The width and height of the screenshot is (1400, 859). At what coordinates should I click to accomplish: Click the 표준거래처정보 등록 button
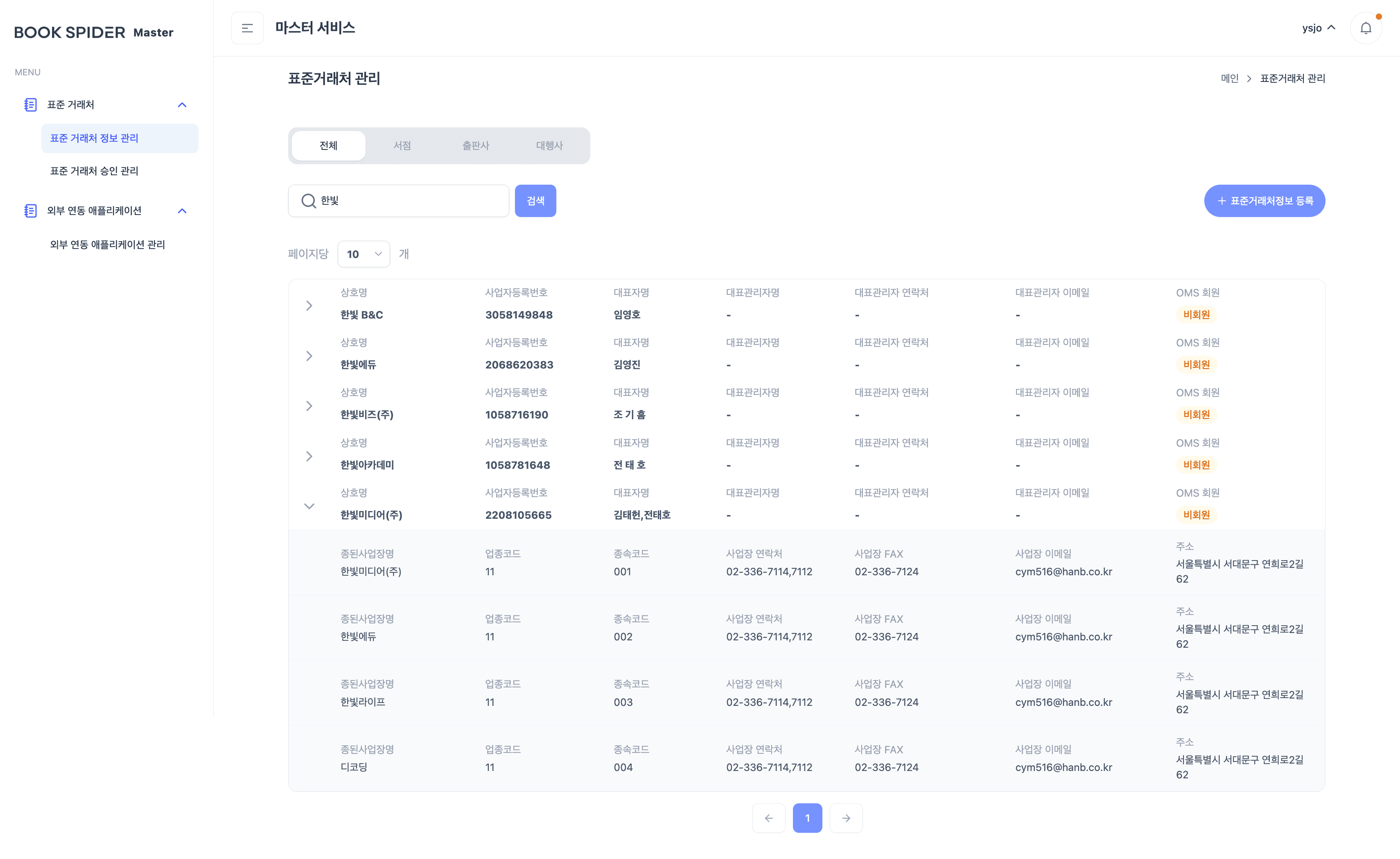1264,201
